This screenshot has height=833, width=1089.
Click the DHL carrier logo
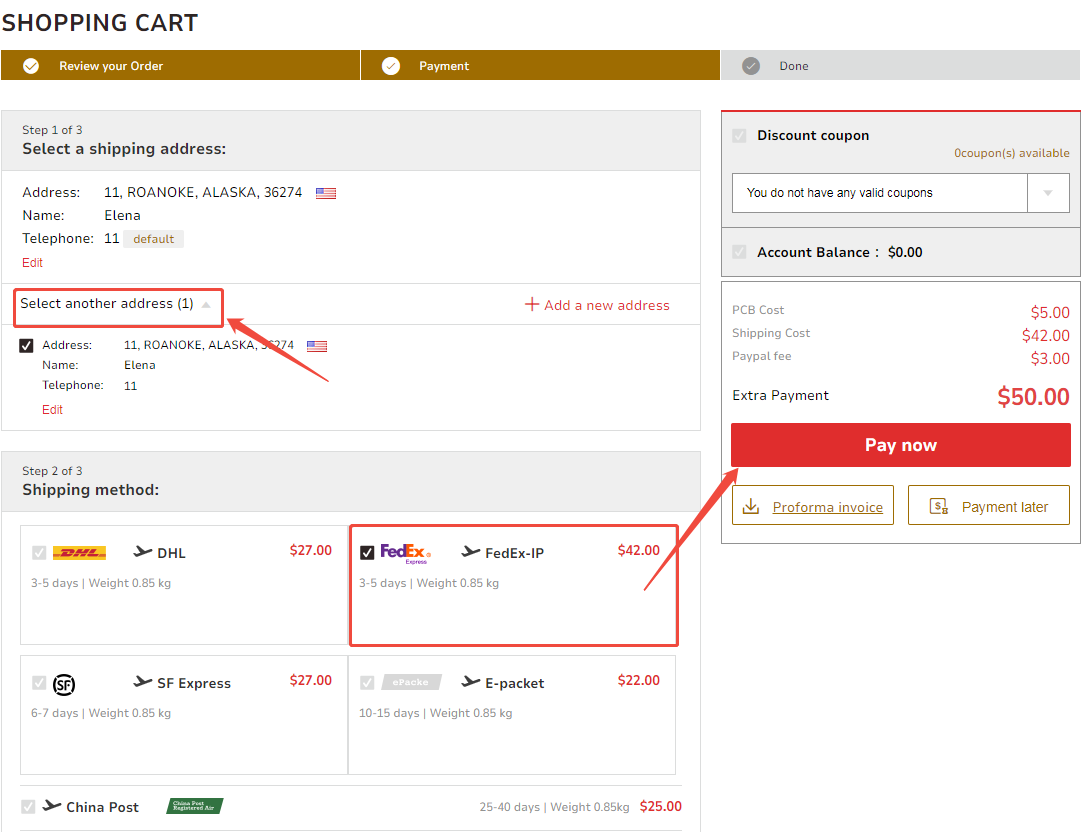79,553
